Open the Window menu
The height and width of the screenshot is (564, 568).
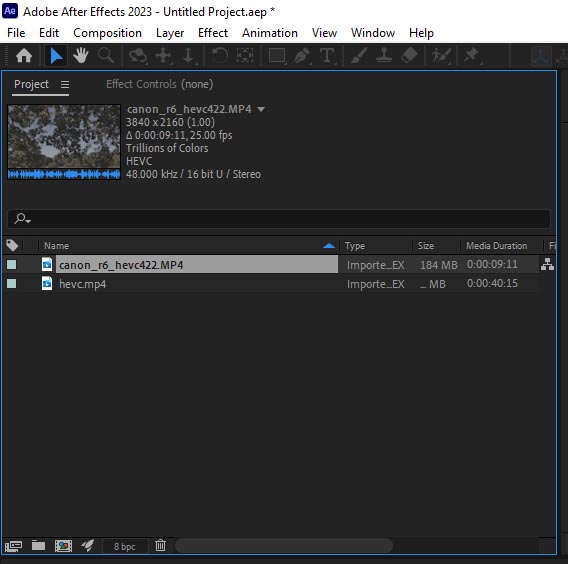click(373, 33)
